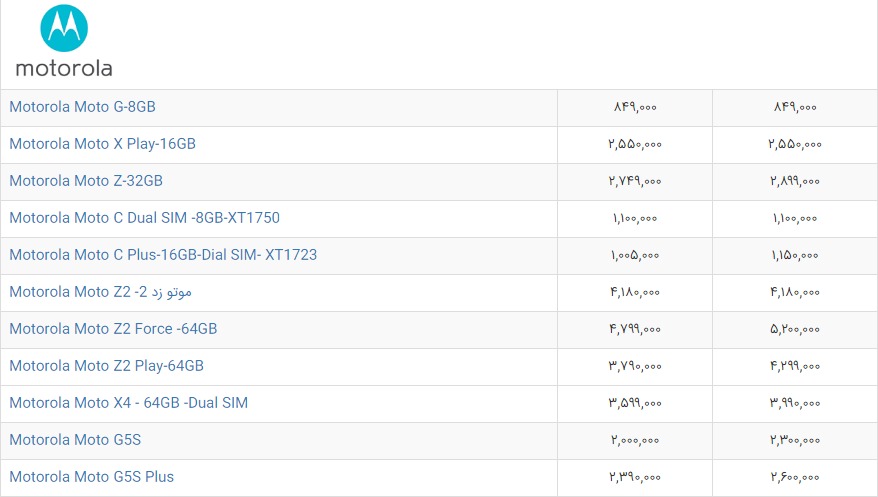Select second price cell of Moto G-8GB row
The image size is (878, 497).
point(795,108)
